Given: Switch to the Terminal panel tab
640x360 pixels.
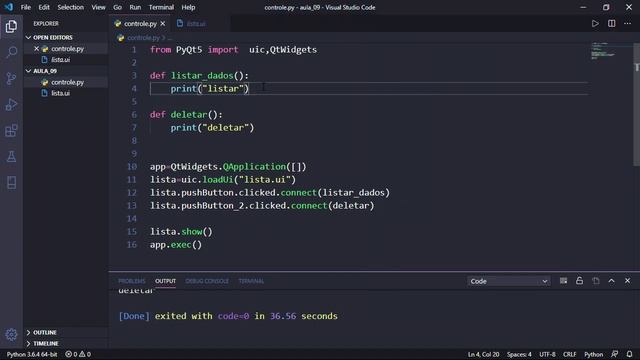Looking at the screenshot, I should click(x=251, y=281).
